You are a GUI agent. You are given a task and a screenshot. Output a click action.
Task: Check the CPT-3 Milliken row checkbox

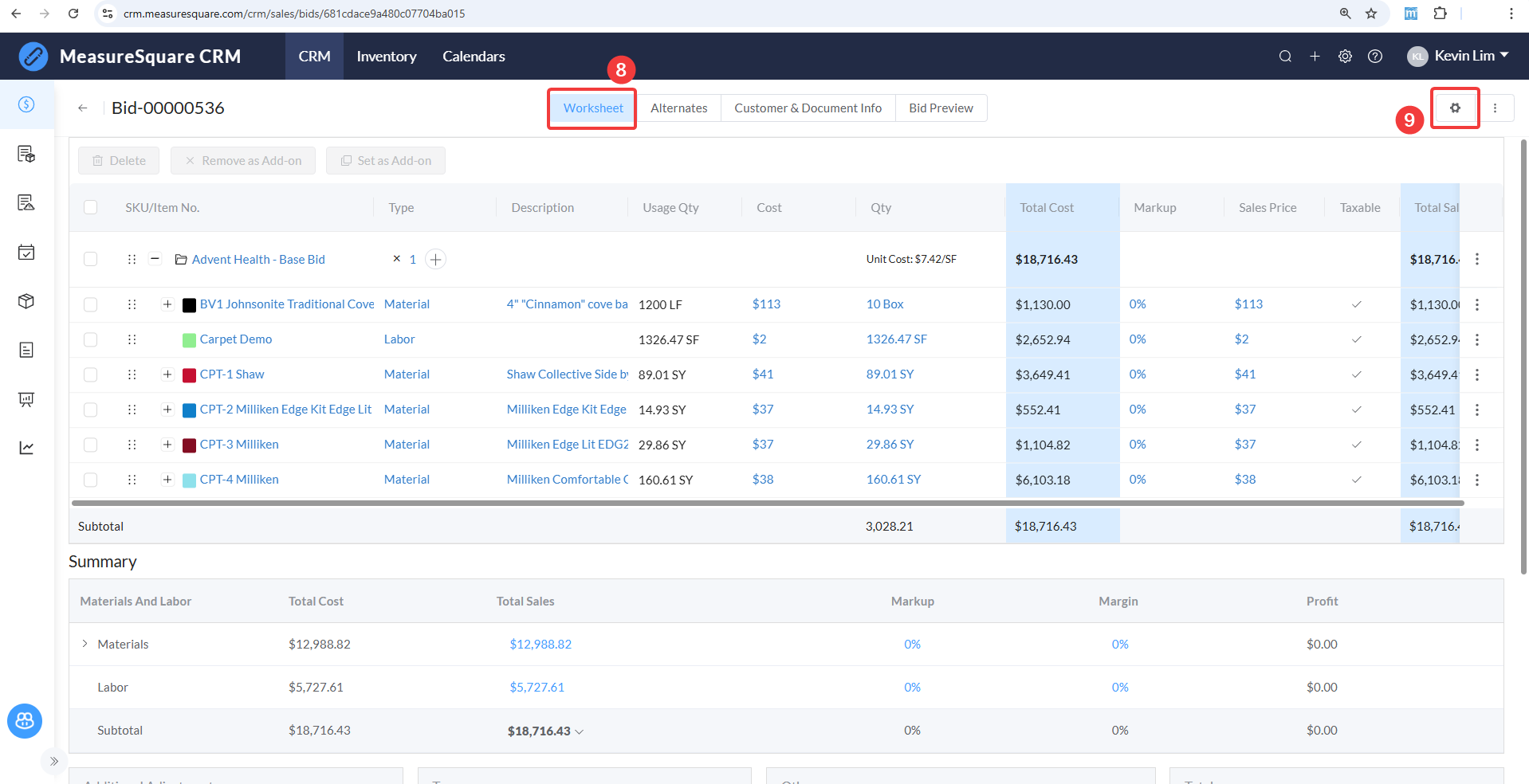coord(91,445)
